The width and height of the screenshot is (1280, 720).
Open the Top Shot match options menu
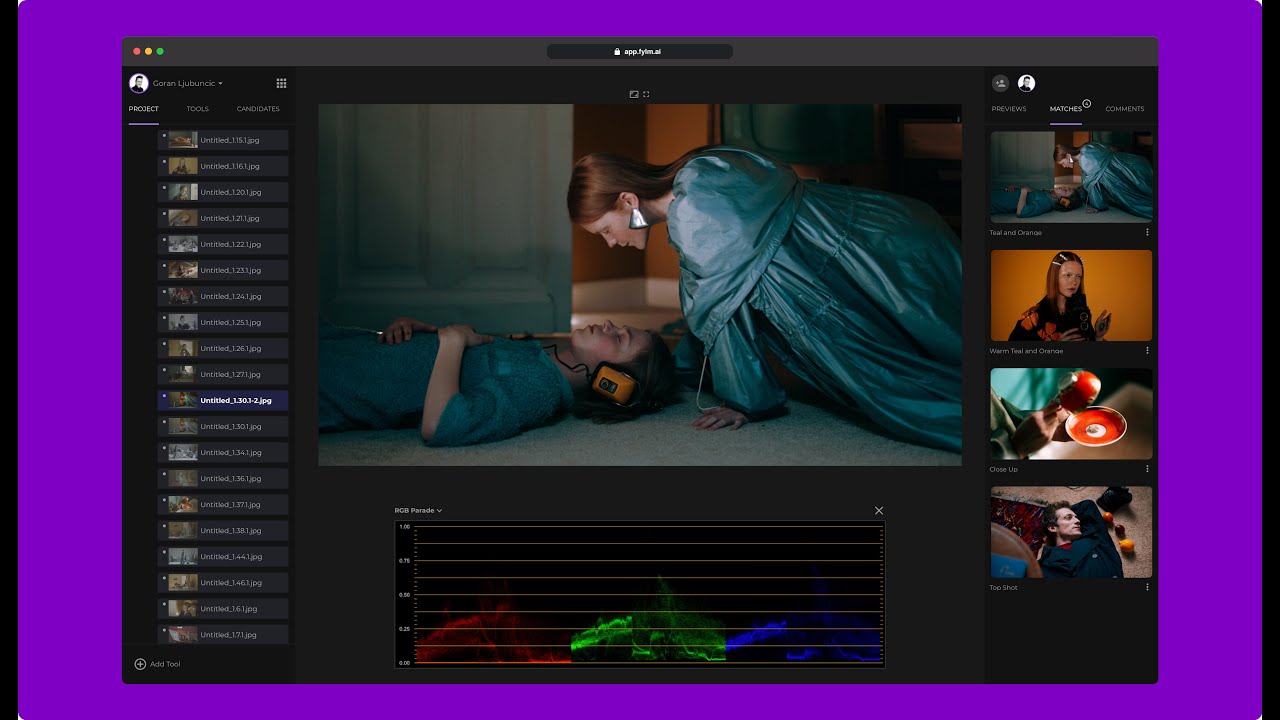[1147, 588]
